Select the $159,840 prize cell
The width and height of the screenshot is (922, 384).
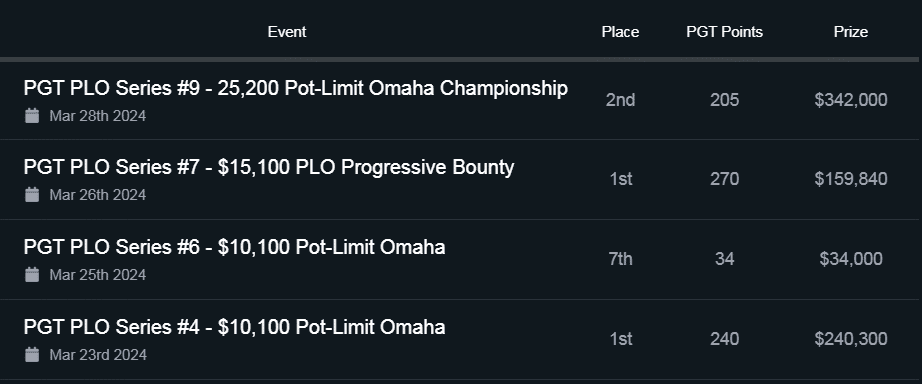[851, 179]
